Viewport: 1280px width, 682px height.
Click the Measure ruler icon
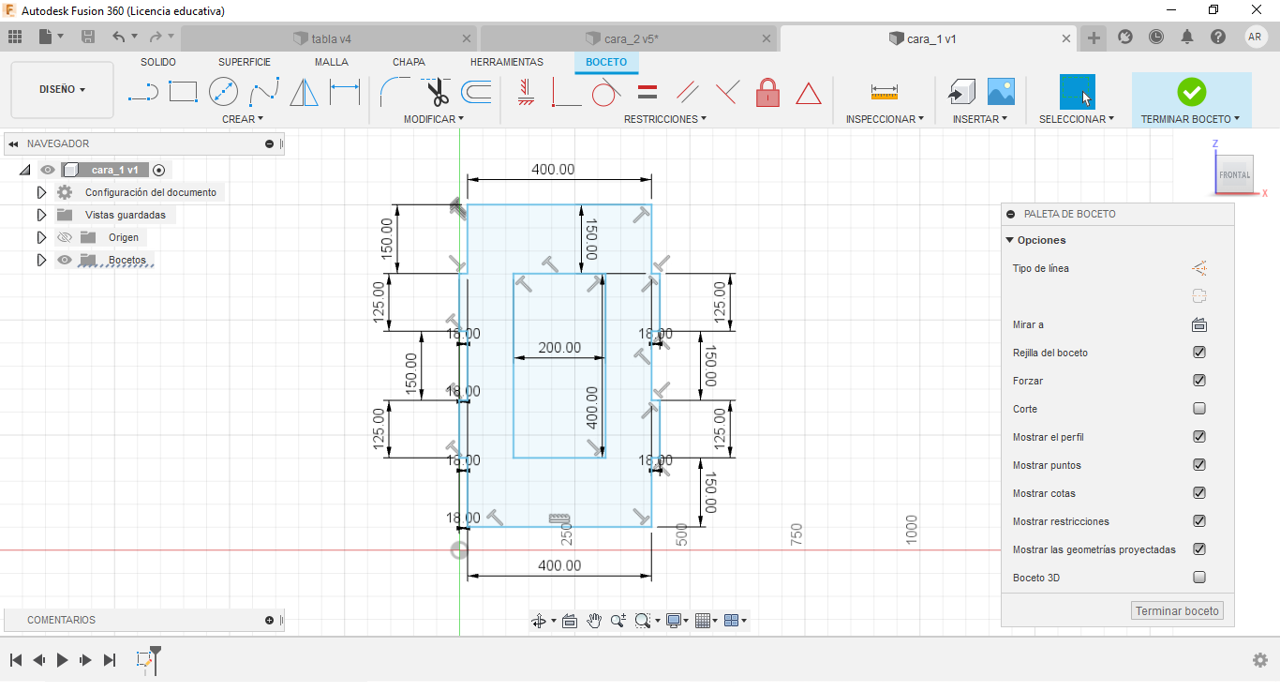[x=884, y=93]
